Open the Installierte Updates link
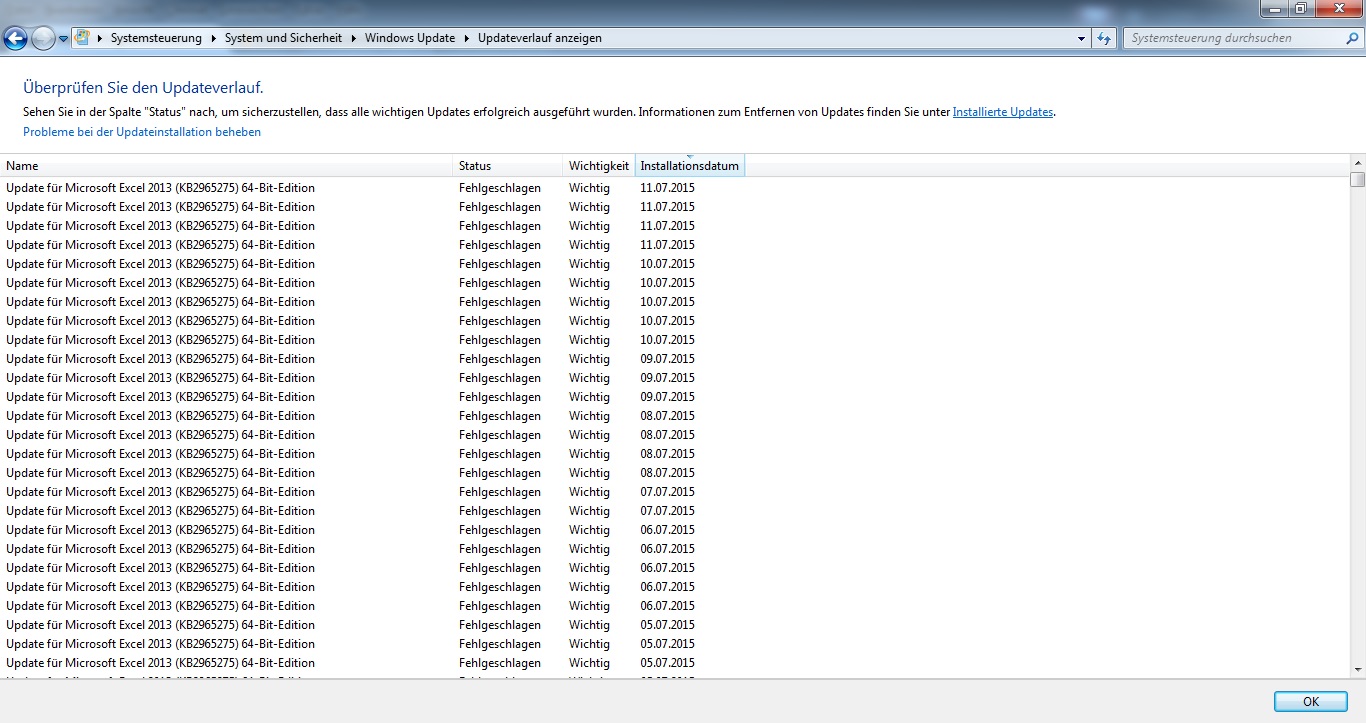The height and width of the screenshot is (723, 1366). (1003, 112)
